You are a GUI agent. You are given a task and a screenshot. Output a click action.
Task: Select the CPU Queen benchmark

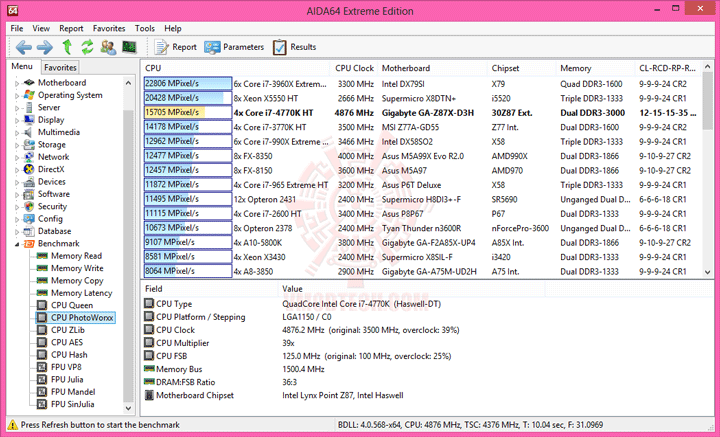point(72,305)
